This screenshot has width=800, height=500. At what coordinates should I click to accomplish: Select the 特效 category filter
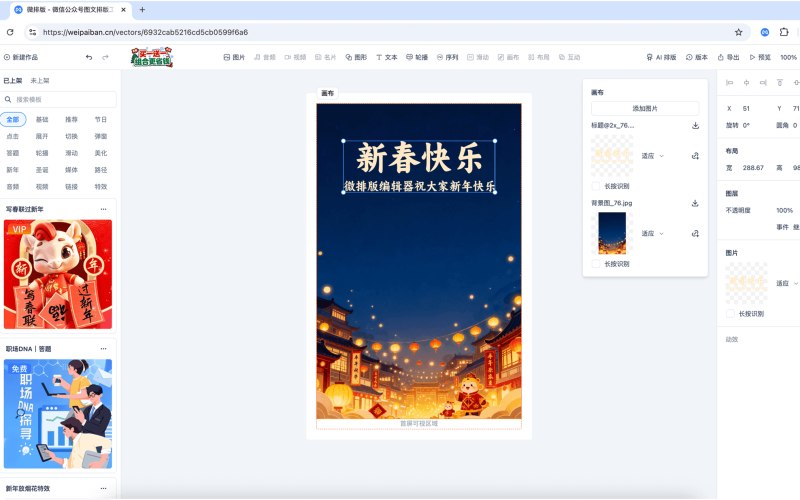pyautogui.click(x=101, y=187)
